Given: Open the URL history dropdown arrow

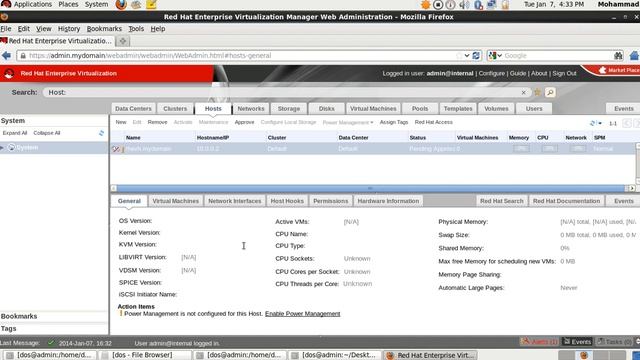Looking at the screenshot, I should tap(467, 56).
